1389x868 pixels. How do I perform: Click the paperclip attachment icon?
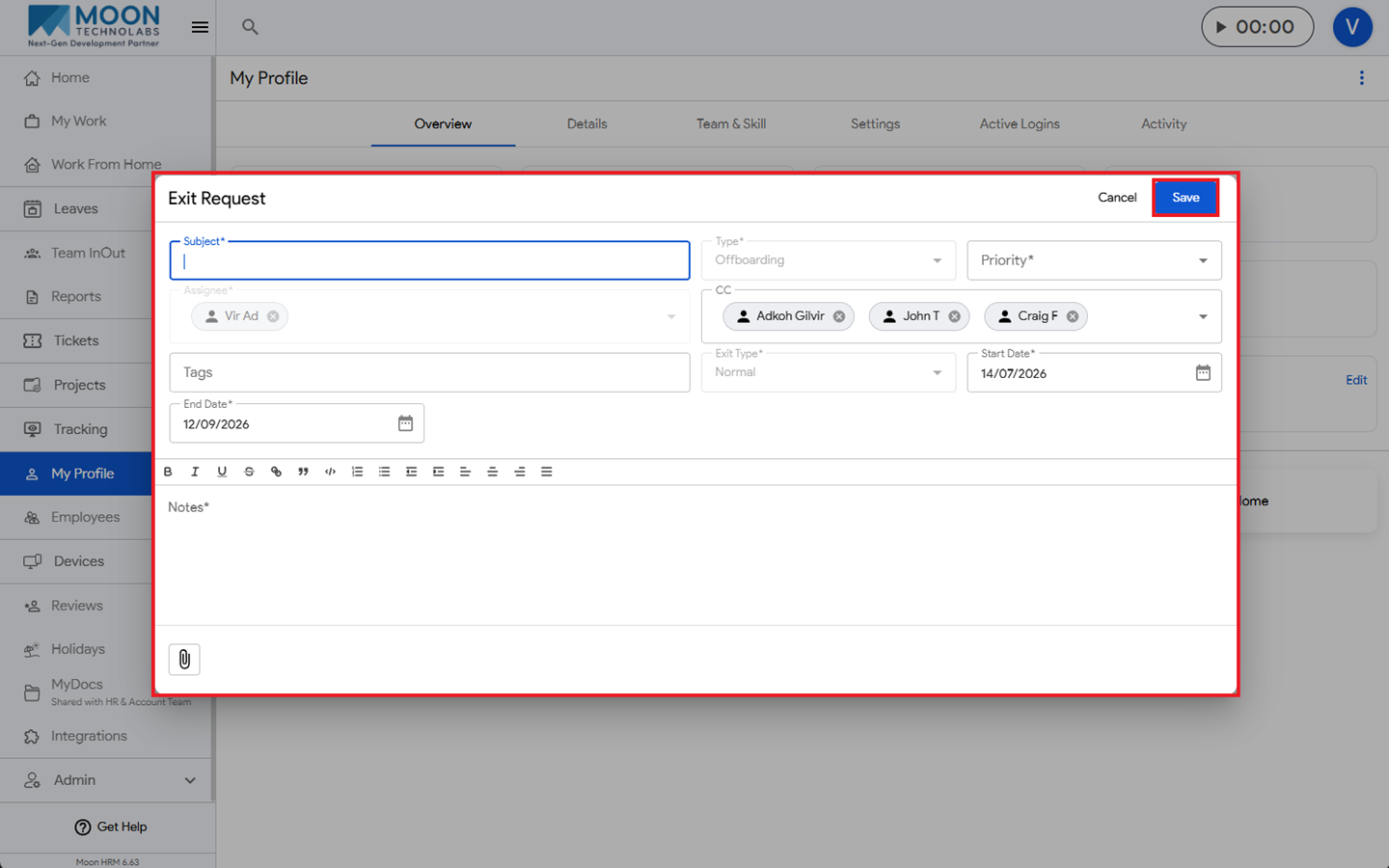[184, 660]
